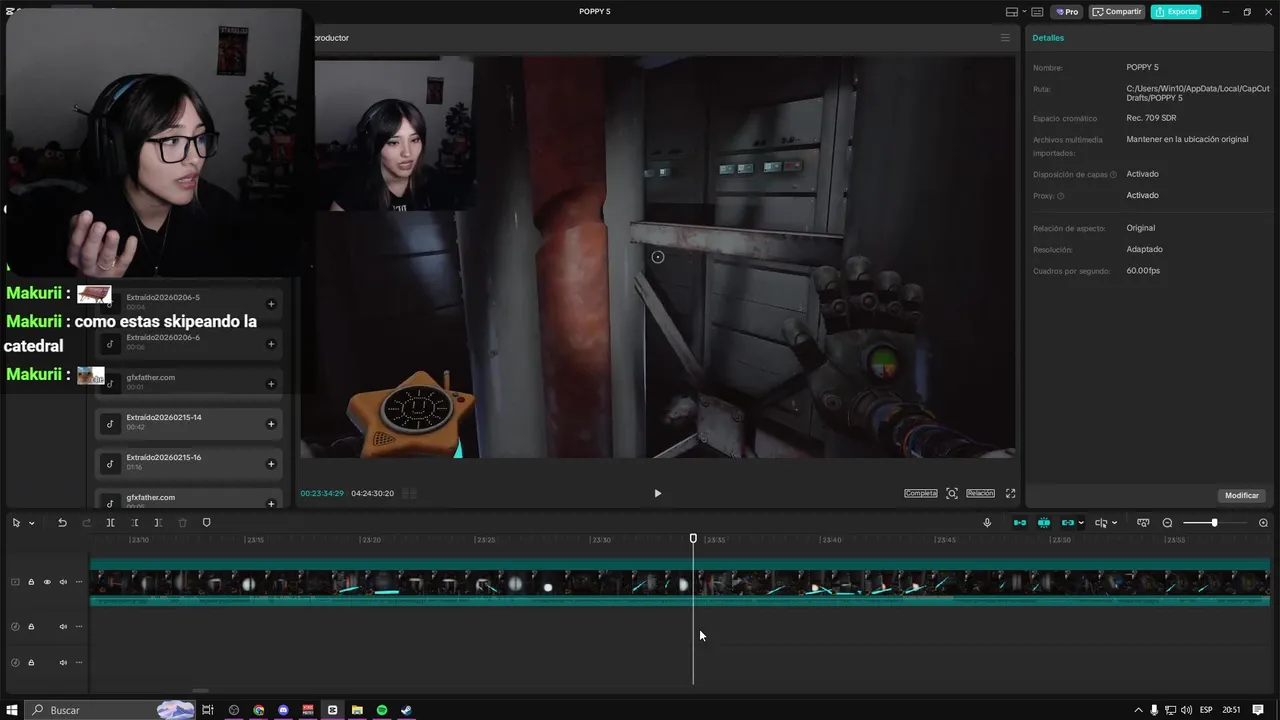Click the main video clip on timeline

tap(680, 582)
